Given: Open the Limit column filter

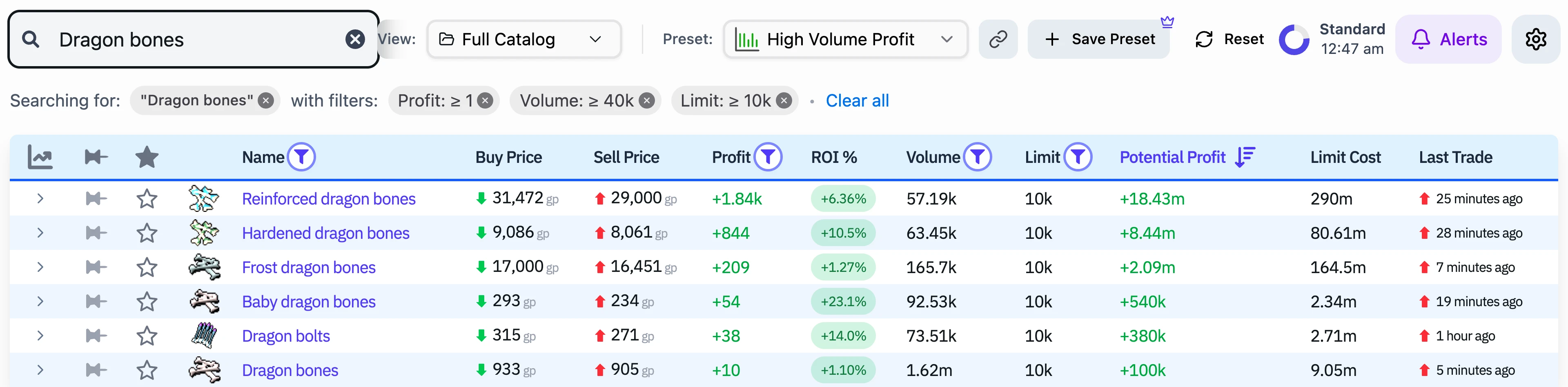Looking at the screenshot, I should (1078, 157).
